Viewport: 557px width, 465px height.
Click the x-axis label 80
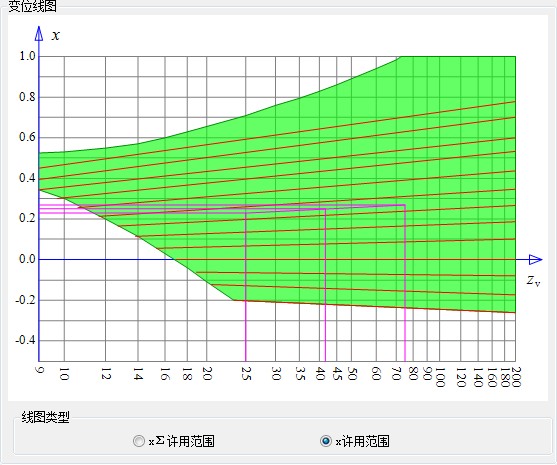click(x=413, y=373)
